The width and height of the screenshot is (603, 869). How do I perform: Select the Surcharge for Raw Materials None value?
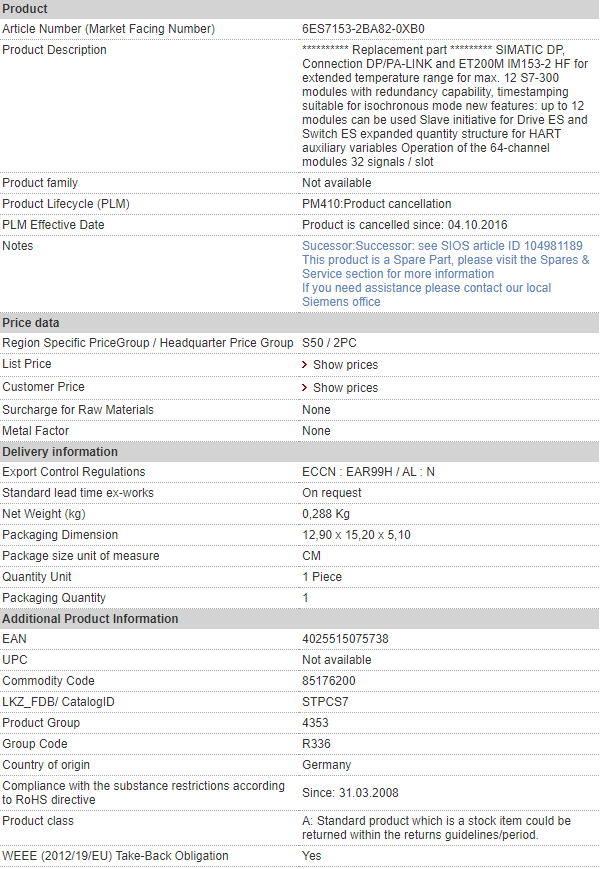(x=316, y=410)
